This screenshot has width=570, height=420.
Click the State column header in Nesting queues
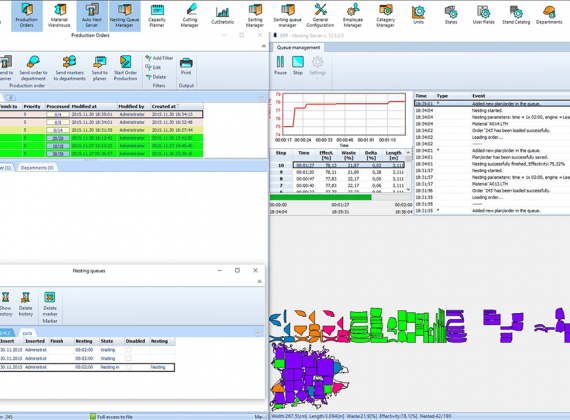(x=111, y=341)
